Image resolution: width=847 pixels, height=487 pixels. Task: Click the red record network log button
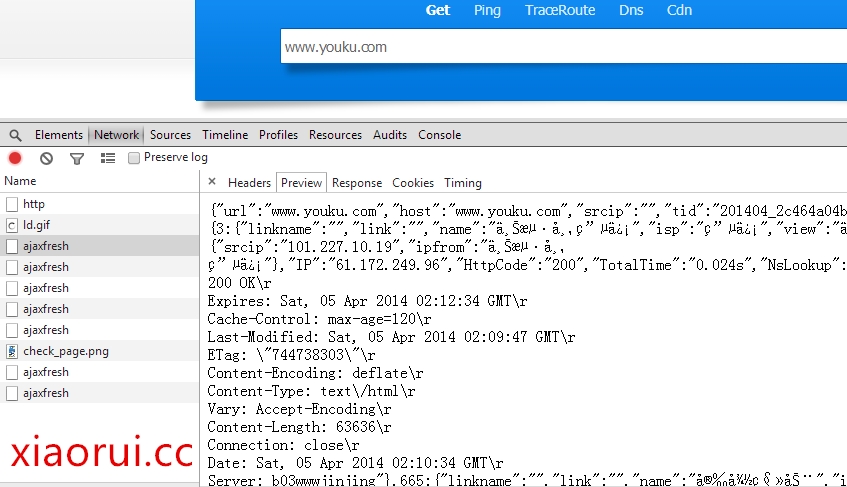pos(15,158)
